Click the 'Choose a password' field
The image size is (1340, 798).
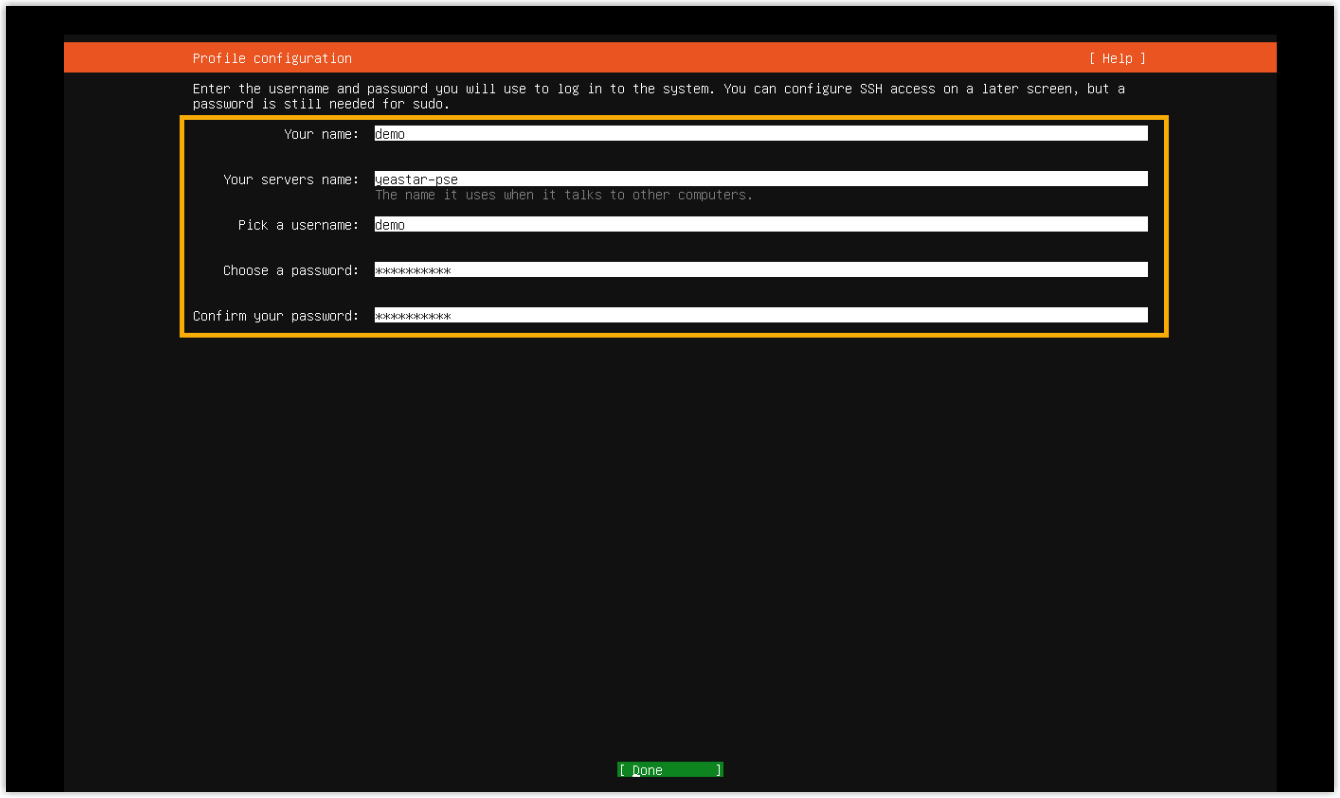point(760,270)
